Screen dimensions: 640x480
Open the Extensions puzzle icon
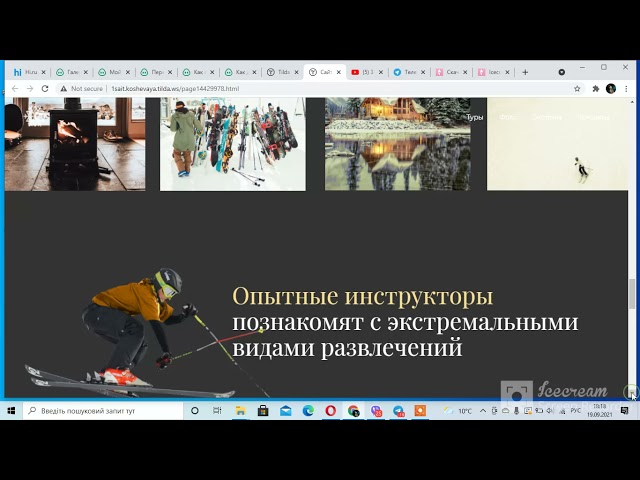tap(596, 89)
